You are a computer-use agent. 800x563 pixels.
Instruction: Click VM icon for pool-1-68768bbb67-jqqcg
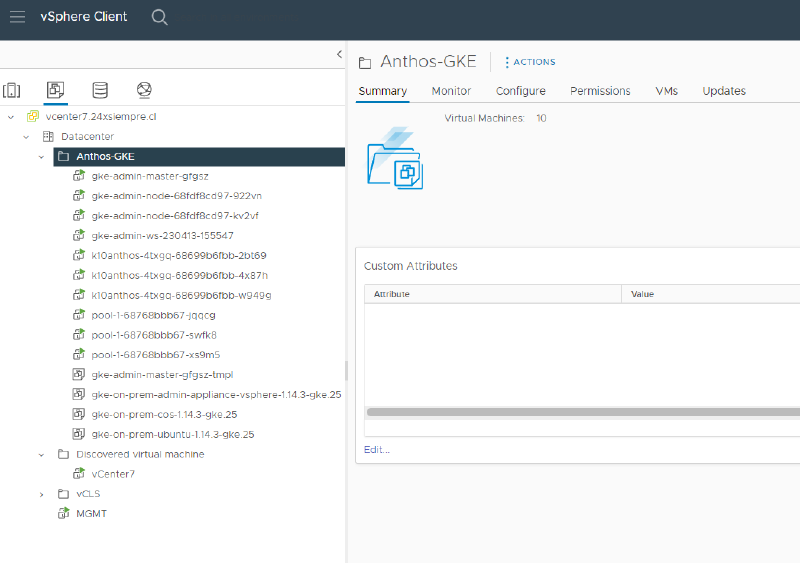[x=79, y=315]
